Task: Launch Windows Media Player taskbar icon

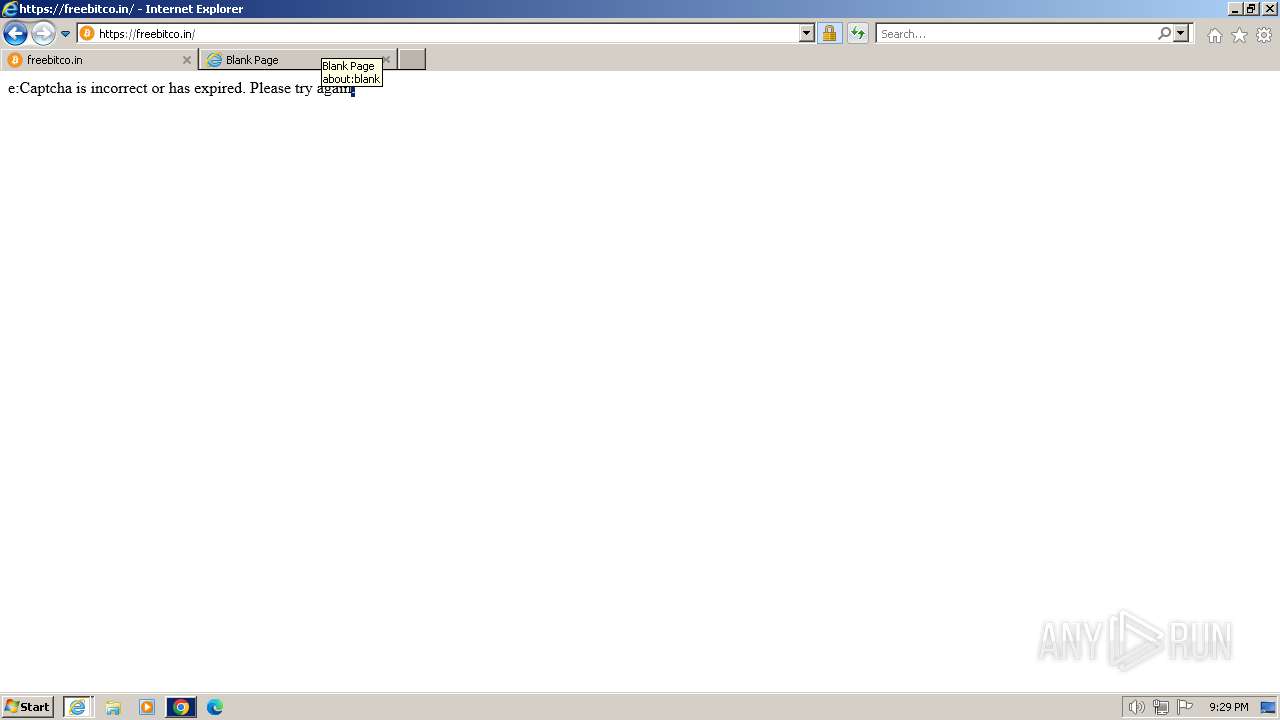Action: coord(147,707)
